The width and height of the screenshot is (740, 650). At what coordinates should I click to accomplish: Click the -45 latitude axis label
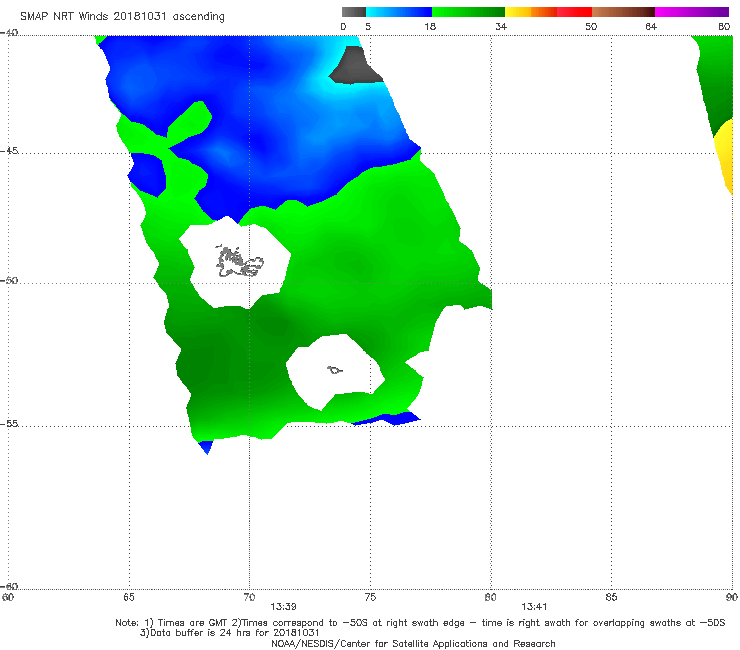[x=9, y=151]
